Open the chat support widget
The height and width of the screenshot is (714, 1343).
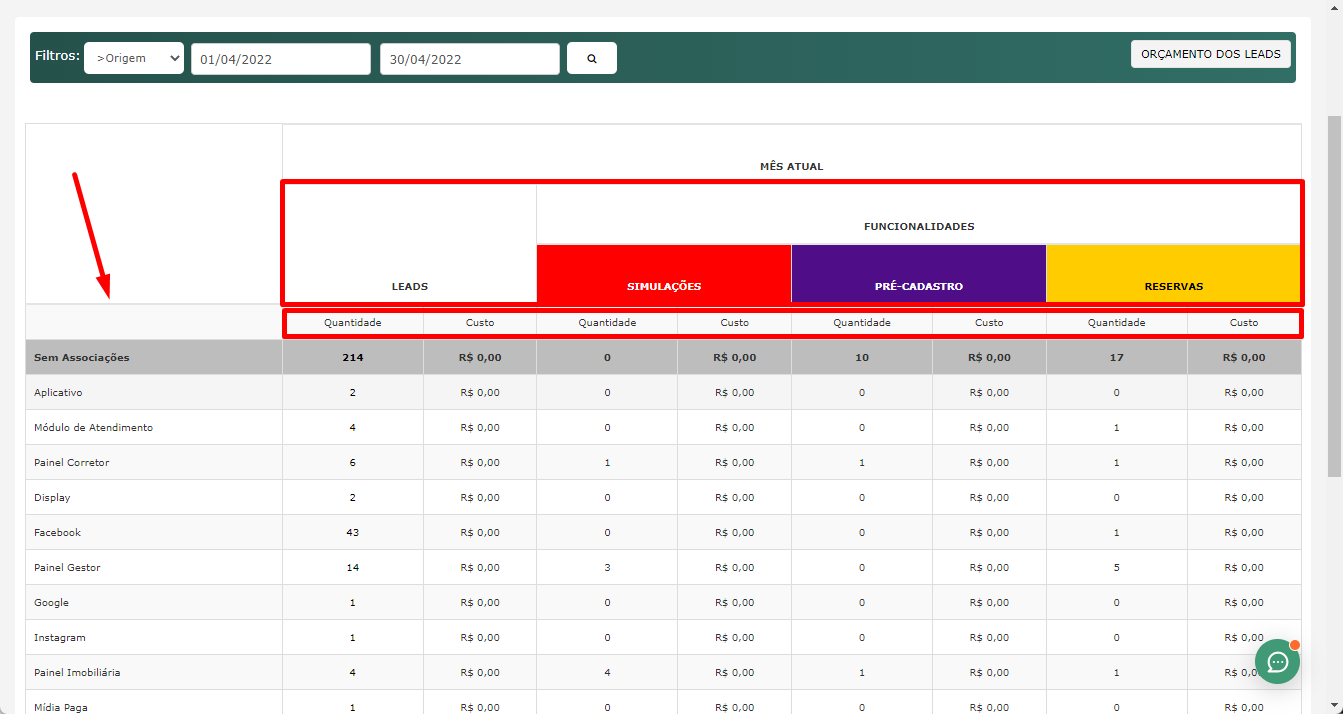pyautogui.click(x=1277, y=661)
